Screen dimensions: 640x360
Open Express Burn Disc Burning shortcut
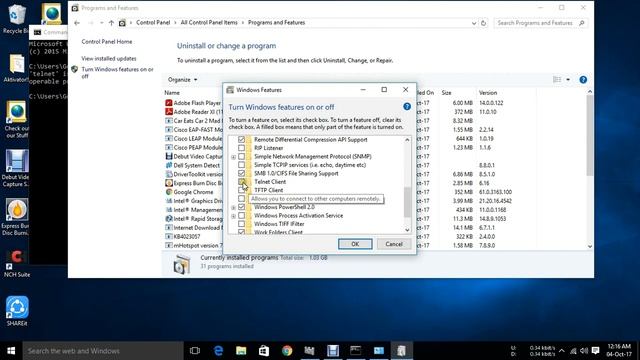[x=17, y=217]
